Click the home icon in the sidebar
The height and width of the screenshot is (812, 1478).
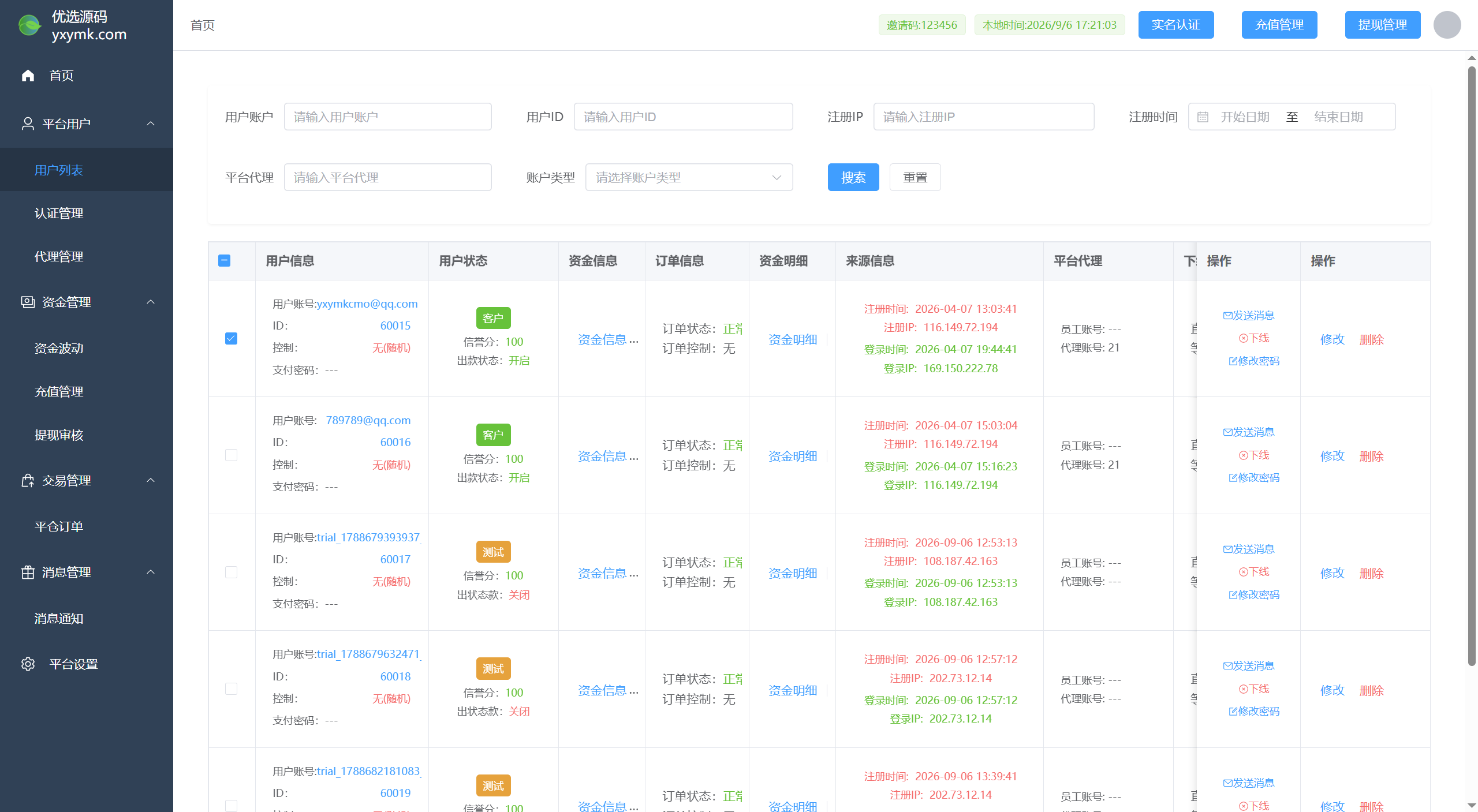click(28, 76)
